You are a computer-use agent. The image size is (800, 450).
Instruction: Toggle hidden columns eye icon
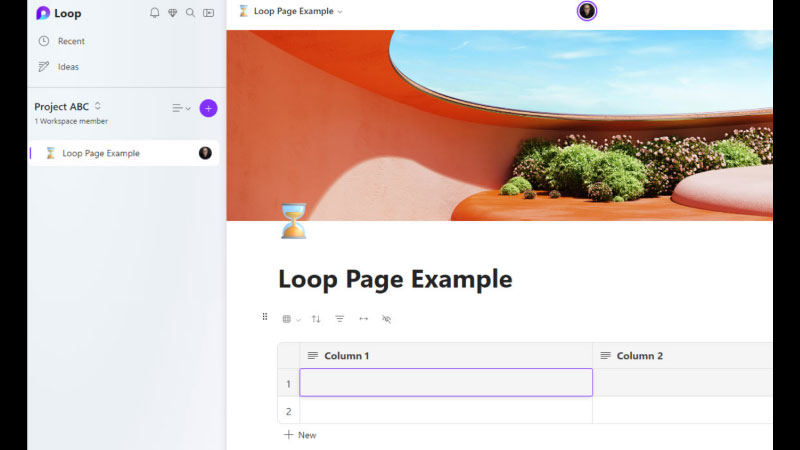tap(387, 319)
